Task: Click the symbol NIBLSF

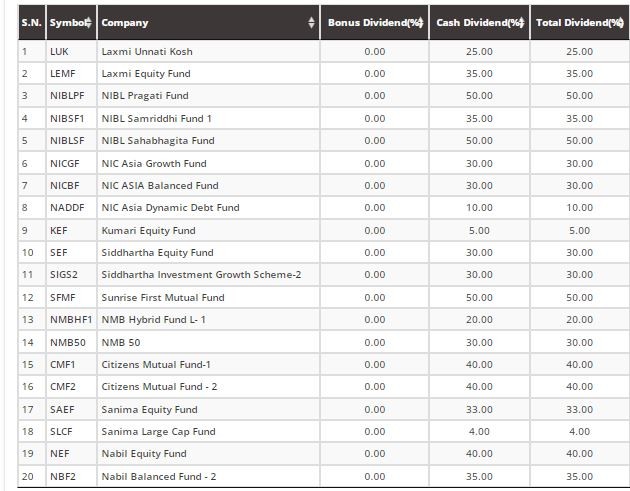Action: tap(67, 141)
